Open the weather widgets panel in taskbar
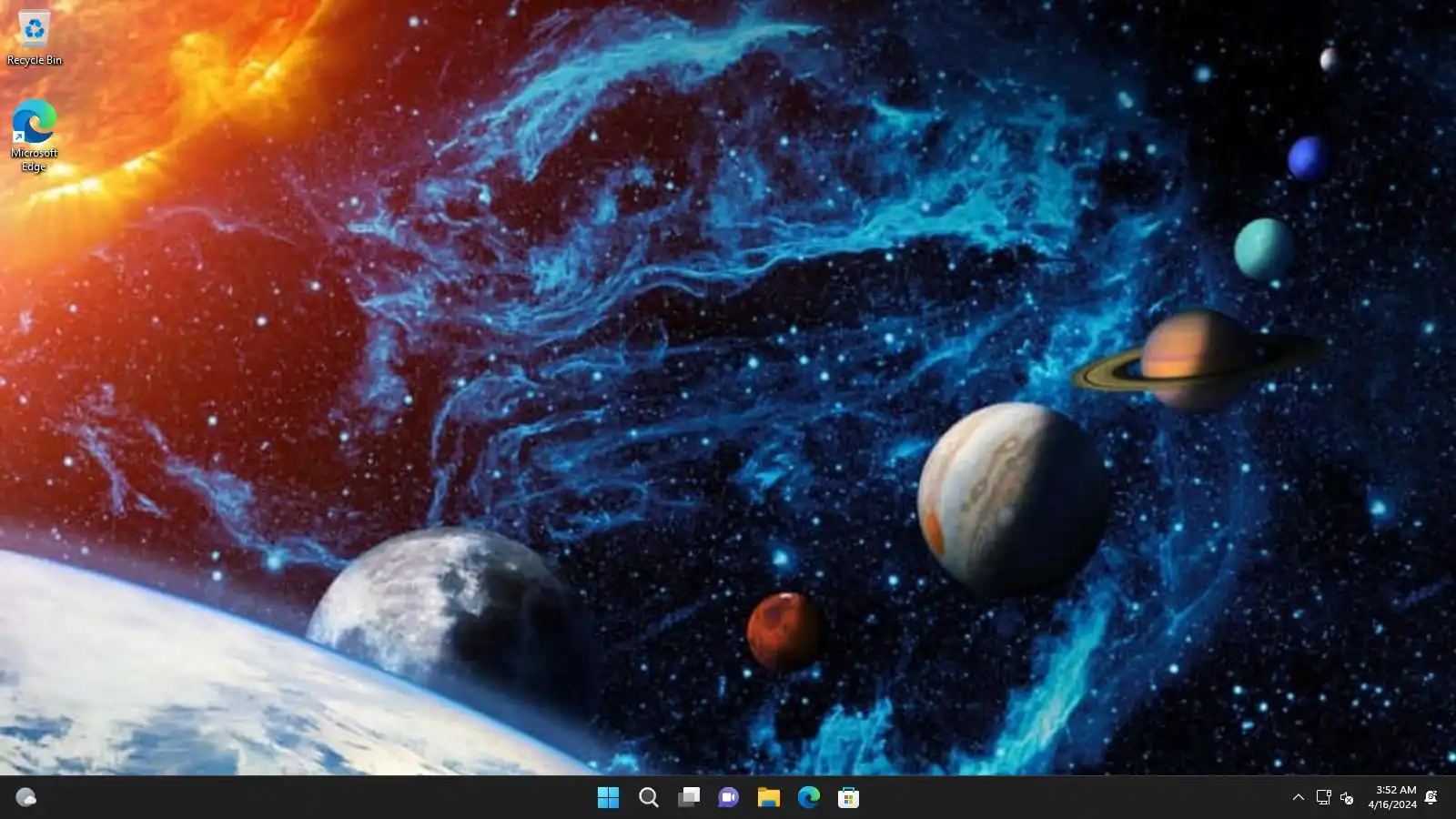Screen dimensions: 1456x819 click(x=25, y=798)
